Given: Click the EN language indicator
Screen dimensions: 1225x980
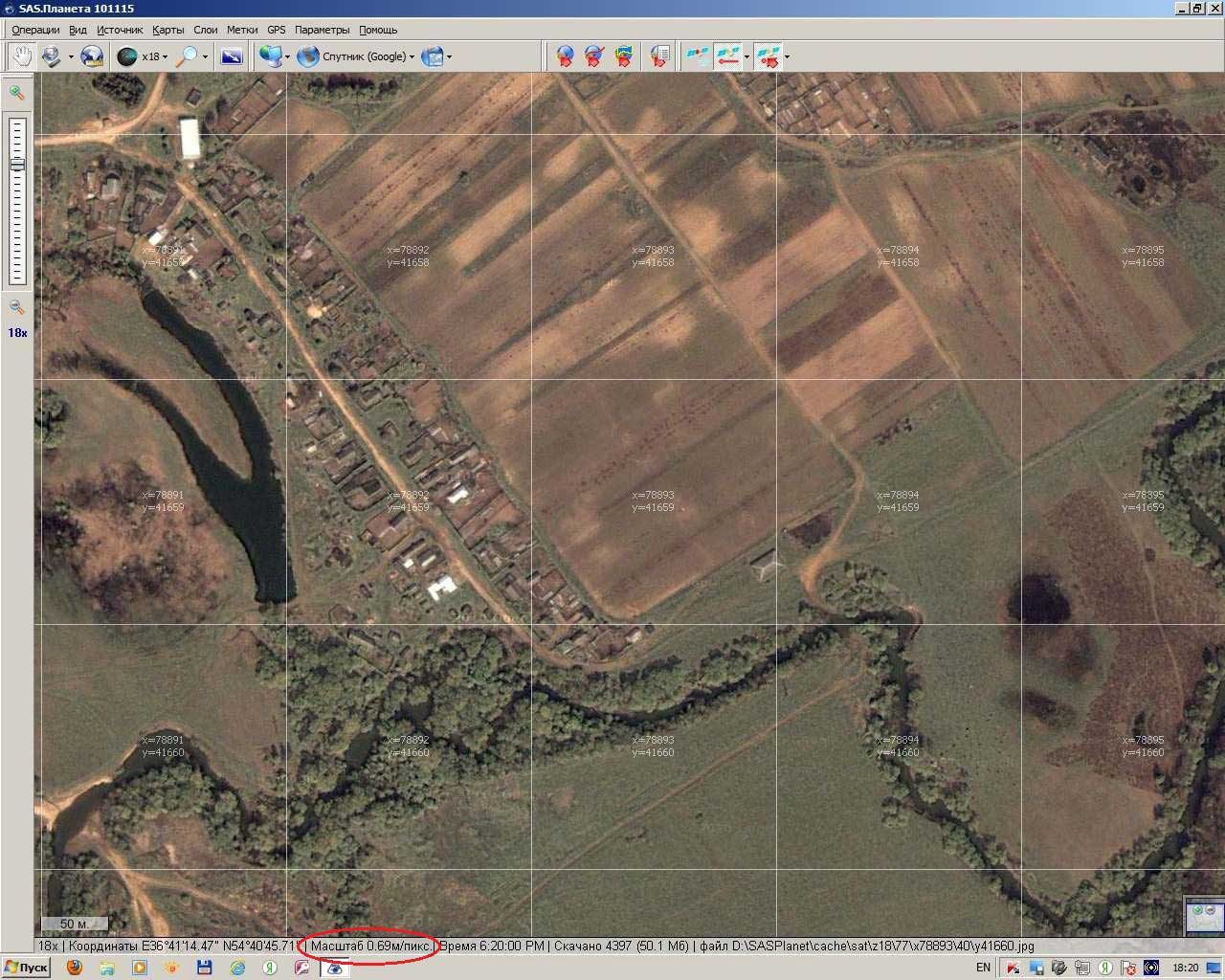Looking at the screenshot, I should point(983,968).
